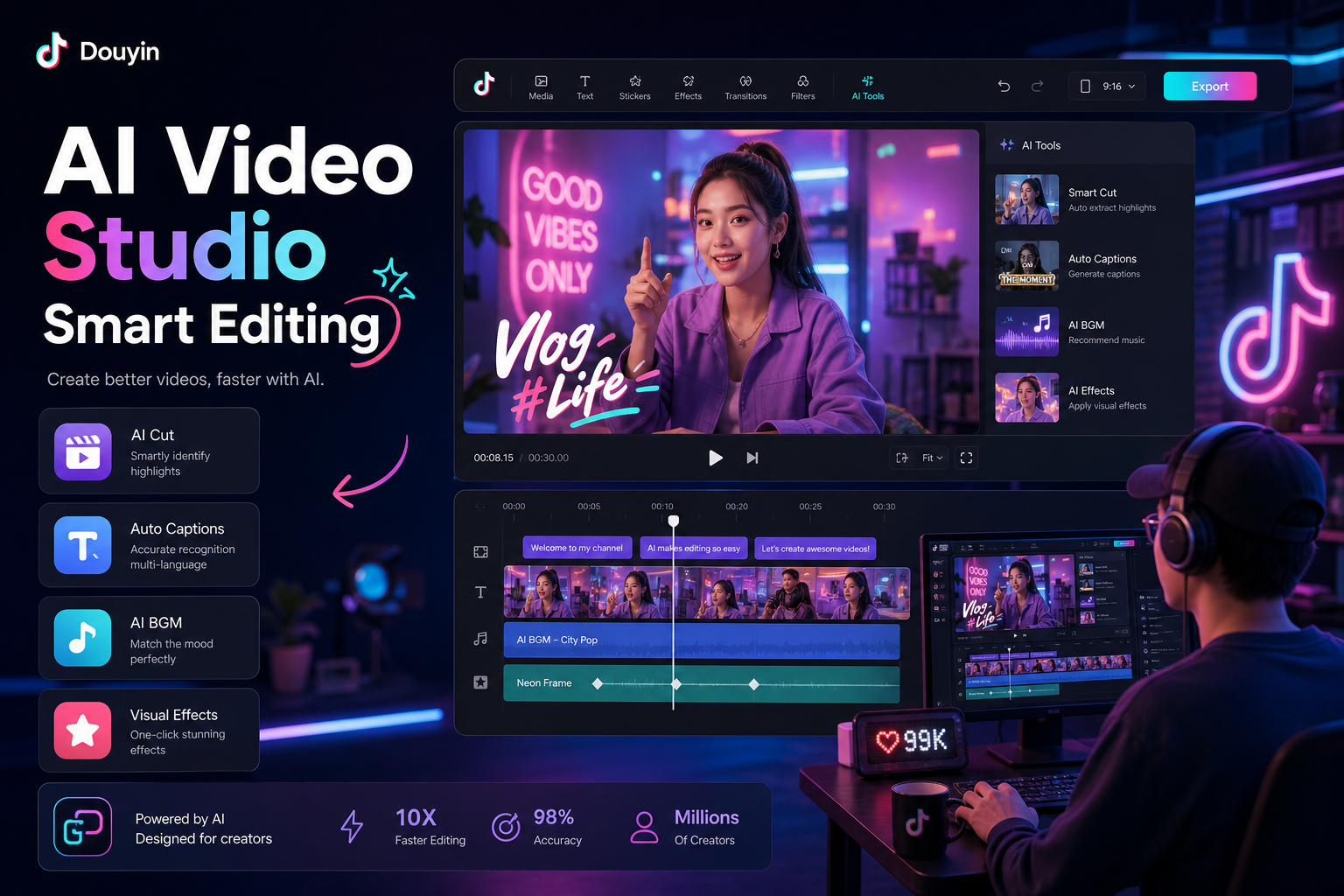Undo the last edit
The height and width of the screenshot is (896, 1344).
(1004, 86)
